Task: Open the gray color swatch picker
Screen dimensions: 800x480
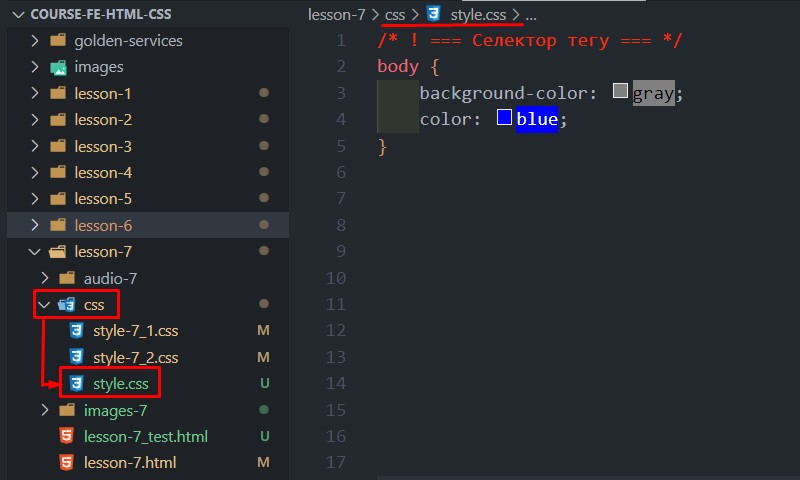Action: pos(620,91)
